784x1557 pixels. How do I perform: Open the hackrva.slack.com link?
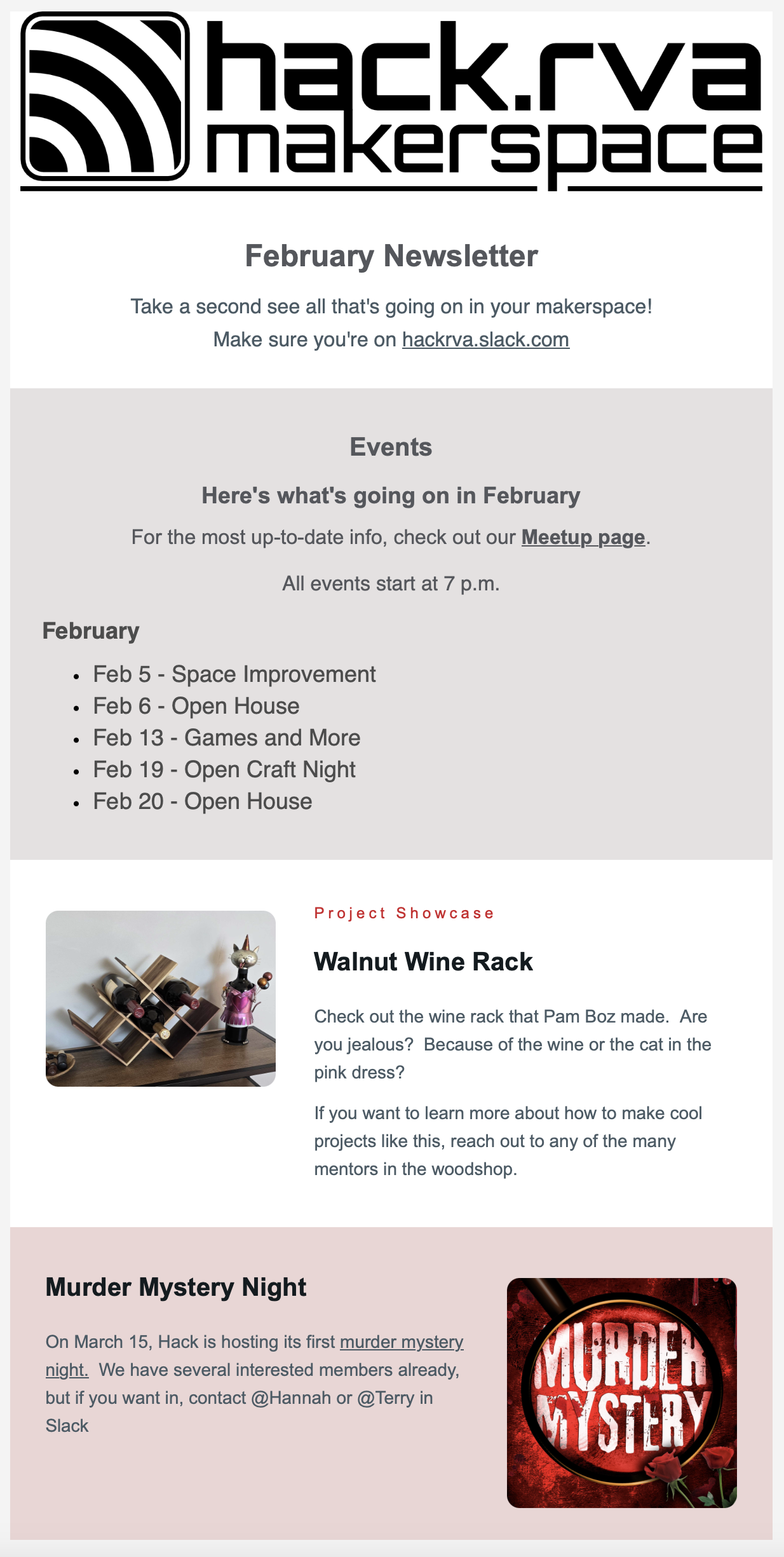point(485,339)
